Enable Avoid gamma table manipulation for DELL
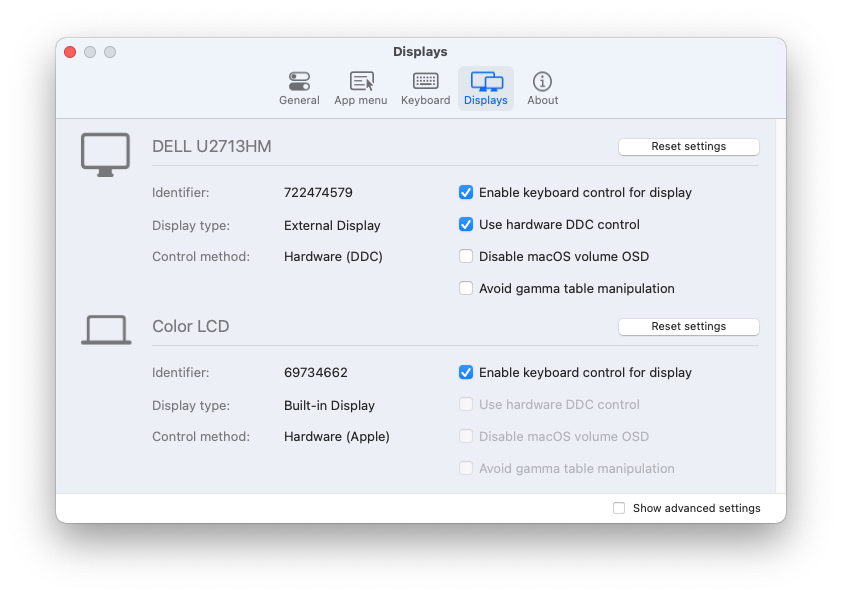The height and width of the screenshot is (597, 842). click(x=465, y=288)
